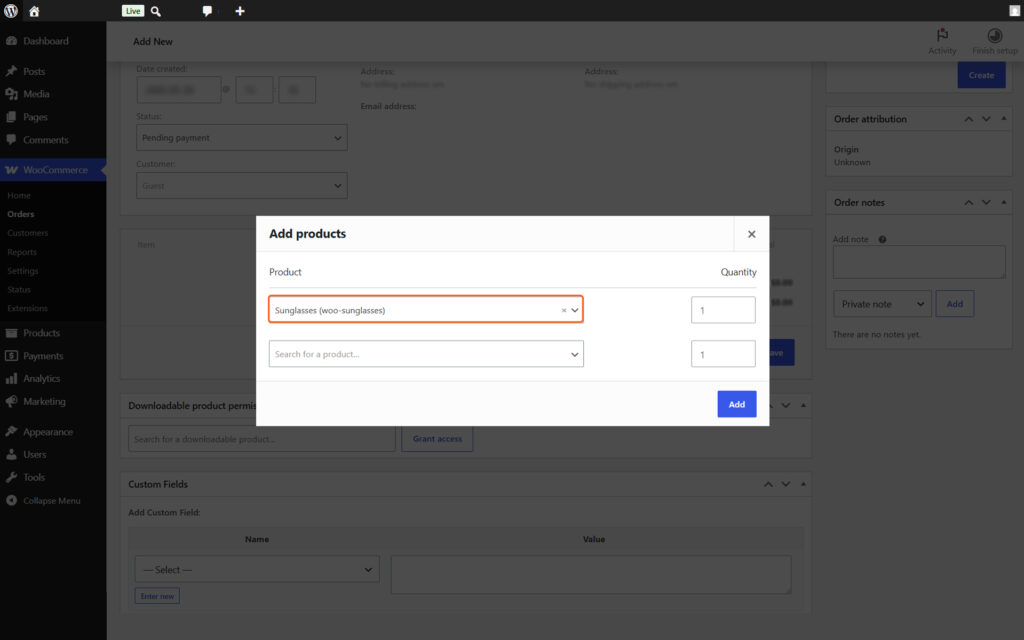Click the Grant access button

coord(437,439)
